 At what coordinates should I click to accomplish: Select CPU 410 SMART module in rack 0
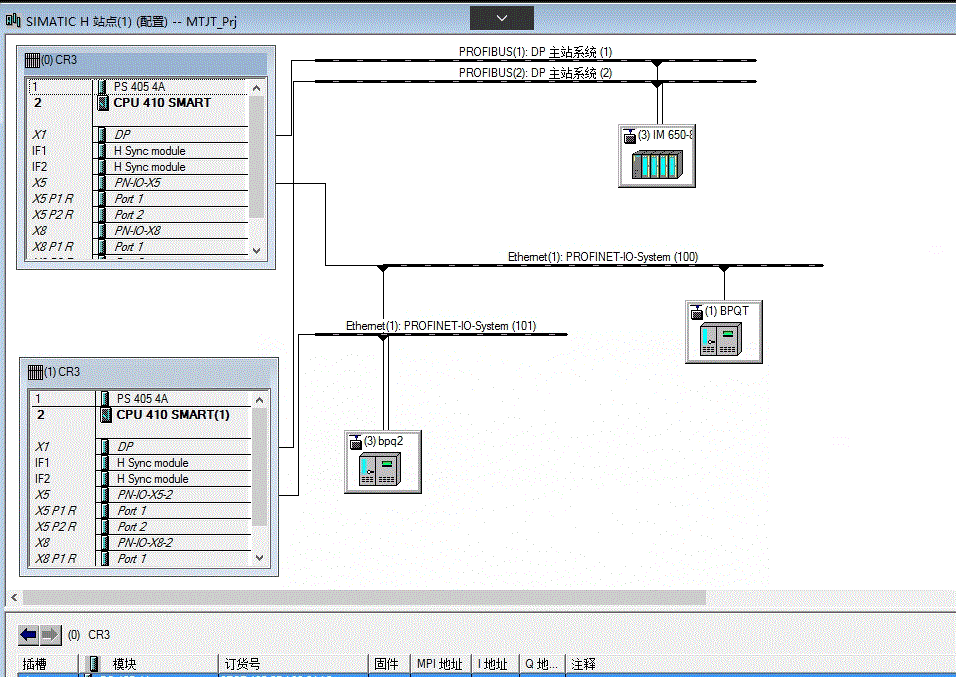coord(162,103)
